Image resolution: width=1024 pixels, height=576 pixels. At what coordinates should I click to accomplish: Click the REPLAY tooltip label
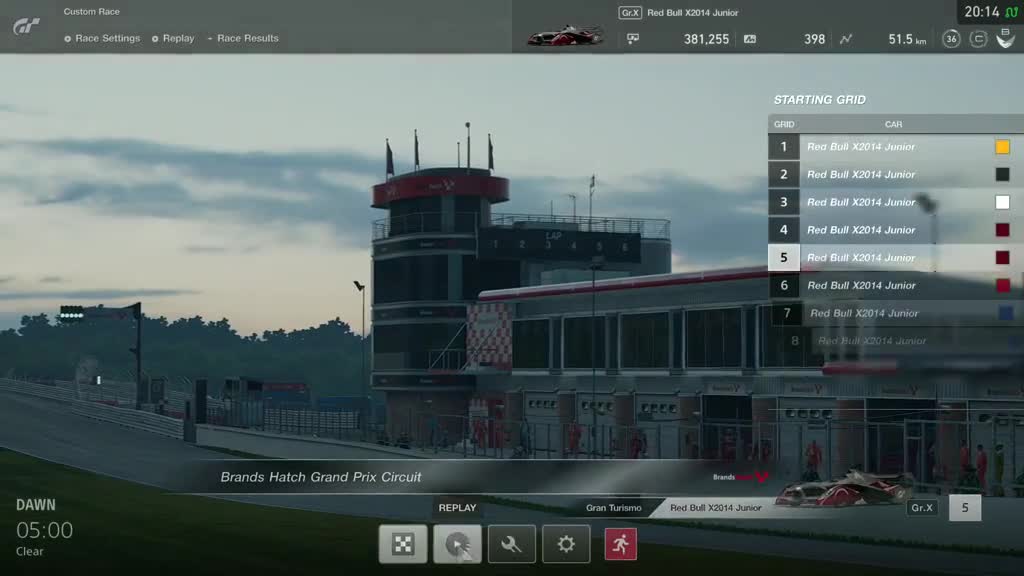tap(457, 507)
